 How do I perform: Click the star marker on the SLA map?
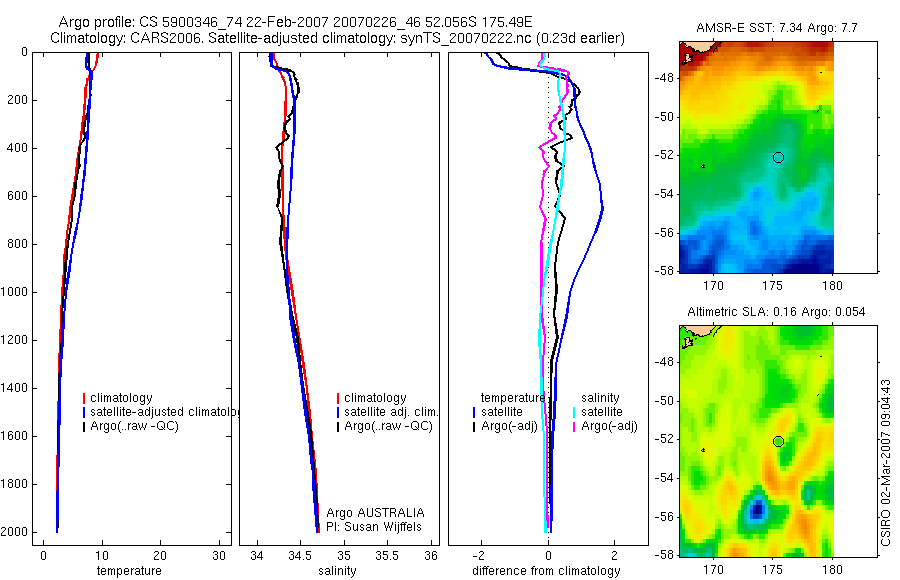click(x=703, y=450)
